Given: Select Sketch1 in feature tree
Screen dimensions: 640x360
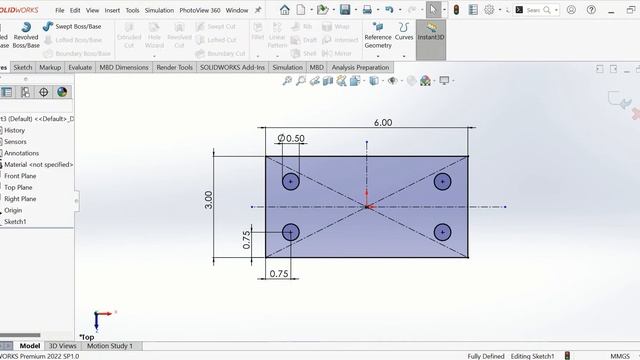Looking at the screenshot, I should pyautogui.click(x=15, y=222).
